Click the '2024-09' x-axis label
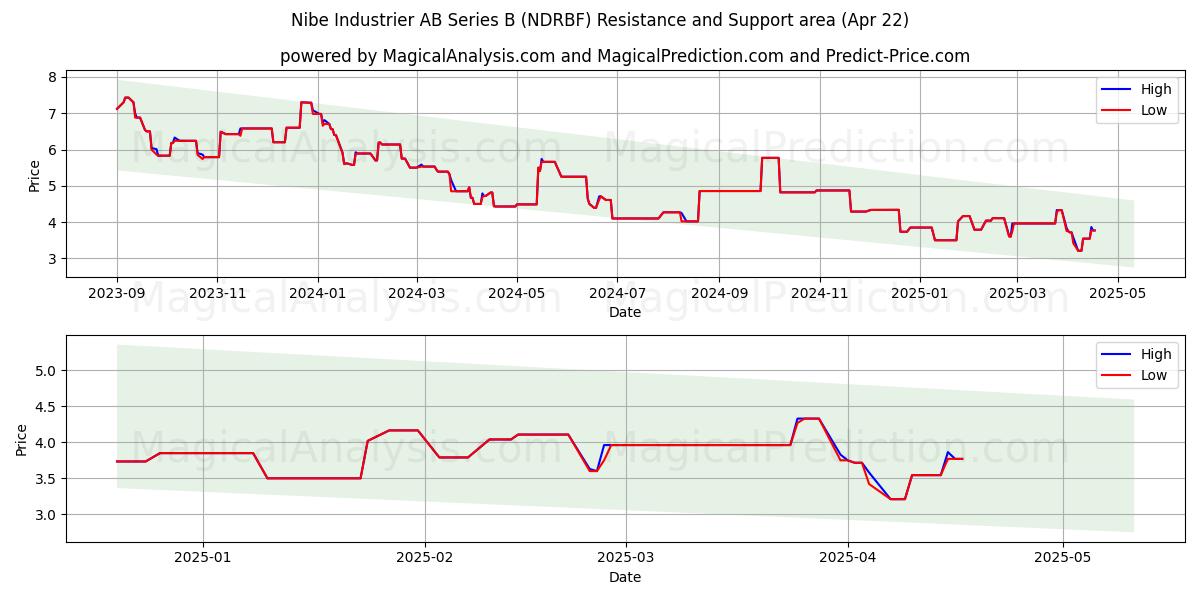Image resolution: width=1200 pixels, height=600 pixels. (718, 294)
